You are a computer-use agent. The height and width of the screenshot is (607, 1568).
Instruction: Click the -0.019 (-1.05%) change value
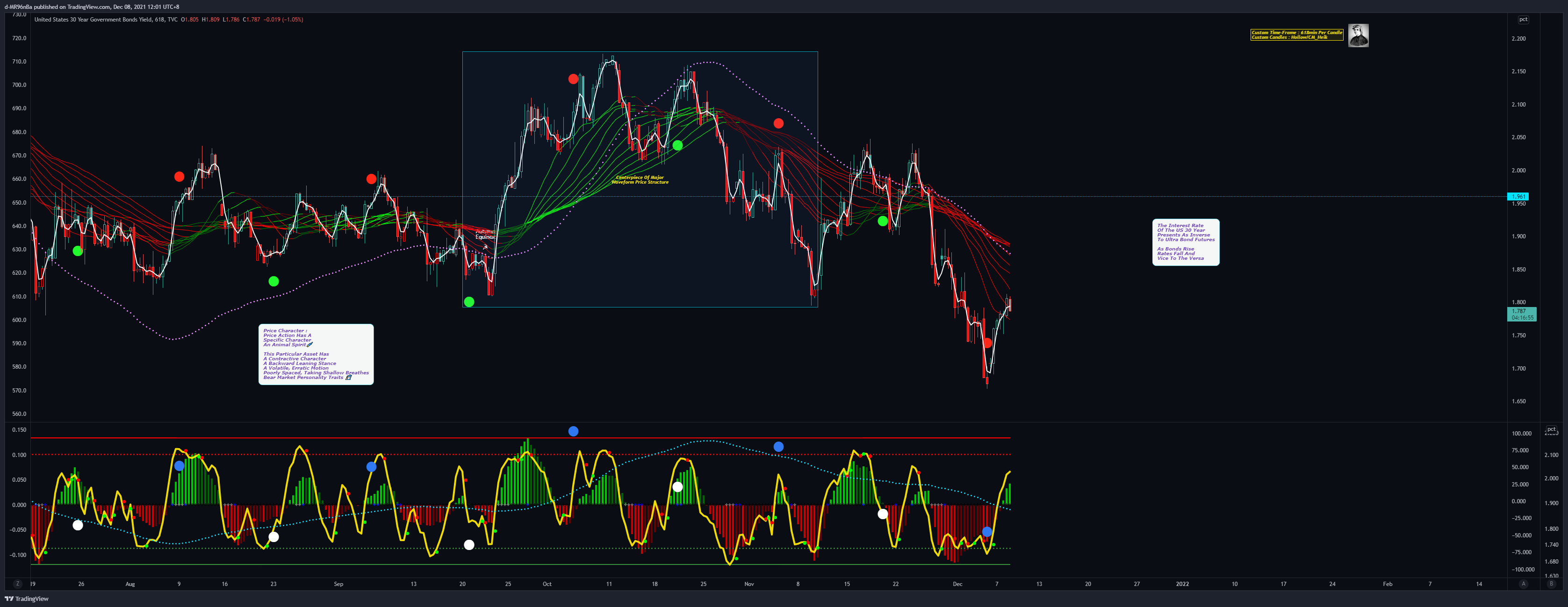(x=283, y=20)
